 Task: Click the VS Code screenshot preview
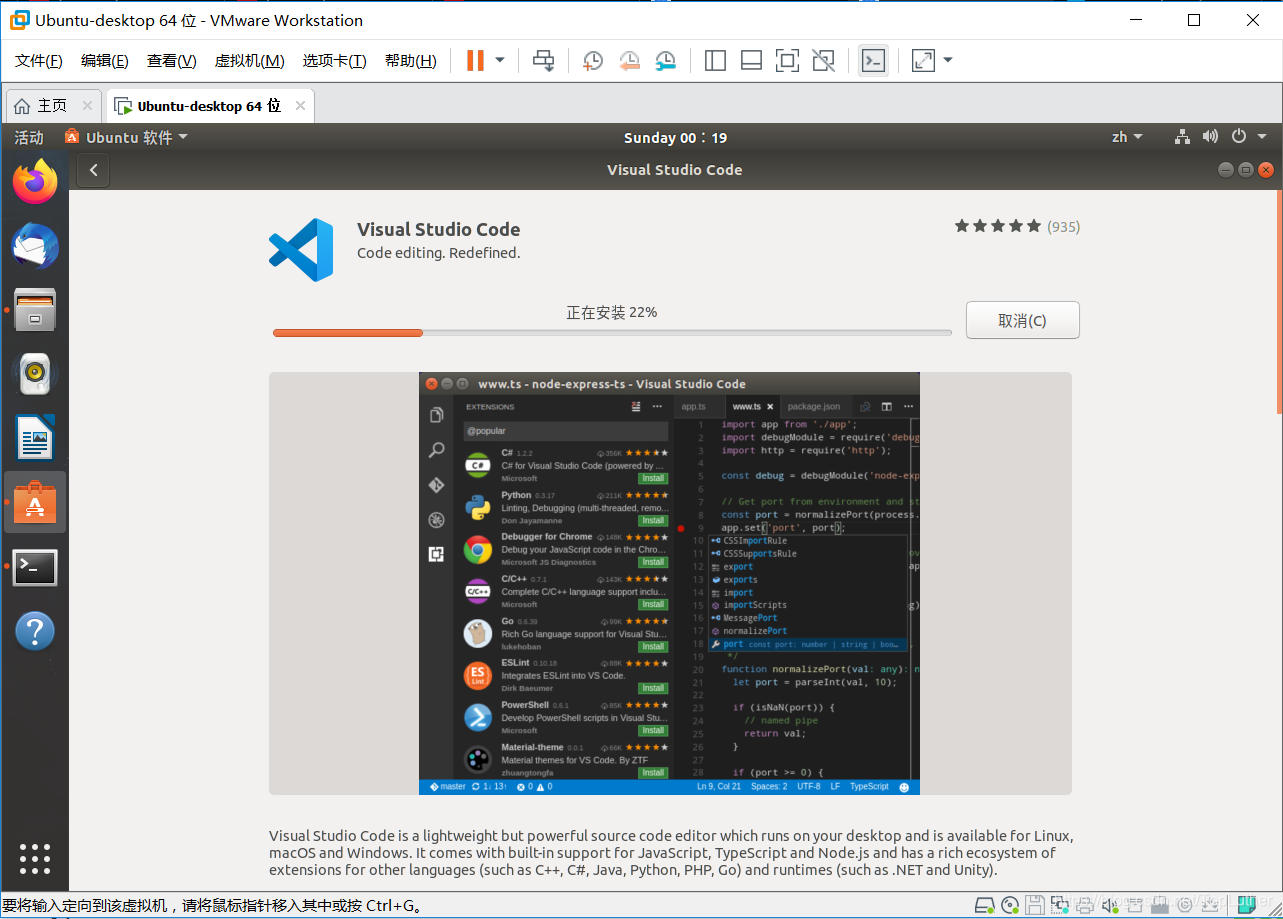(669, 584)
